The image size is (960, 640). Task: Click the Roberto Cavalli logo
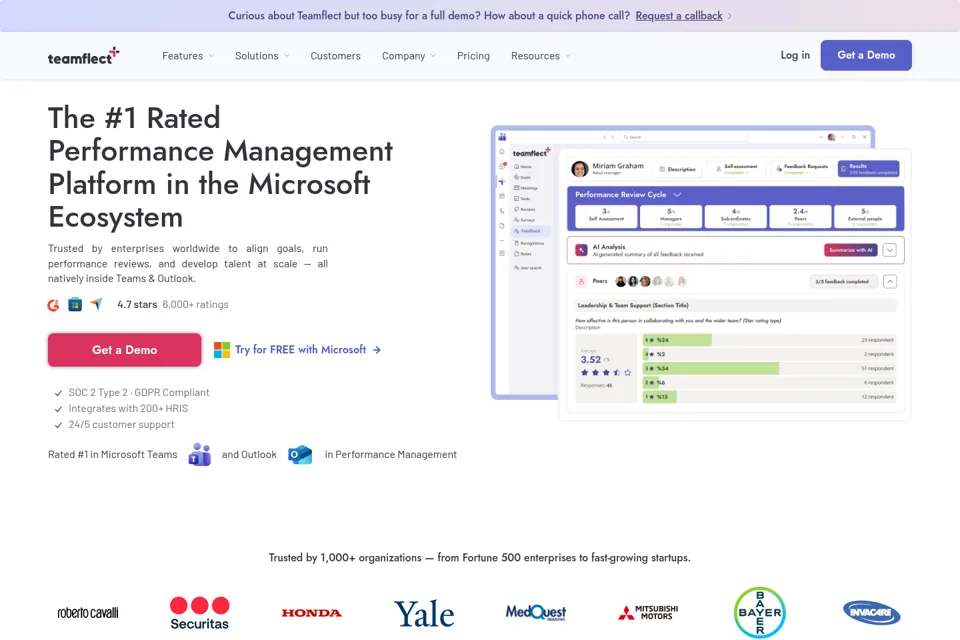tap(88, 612)
